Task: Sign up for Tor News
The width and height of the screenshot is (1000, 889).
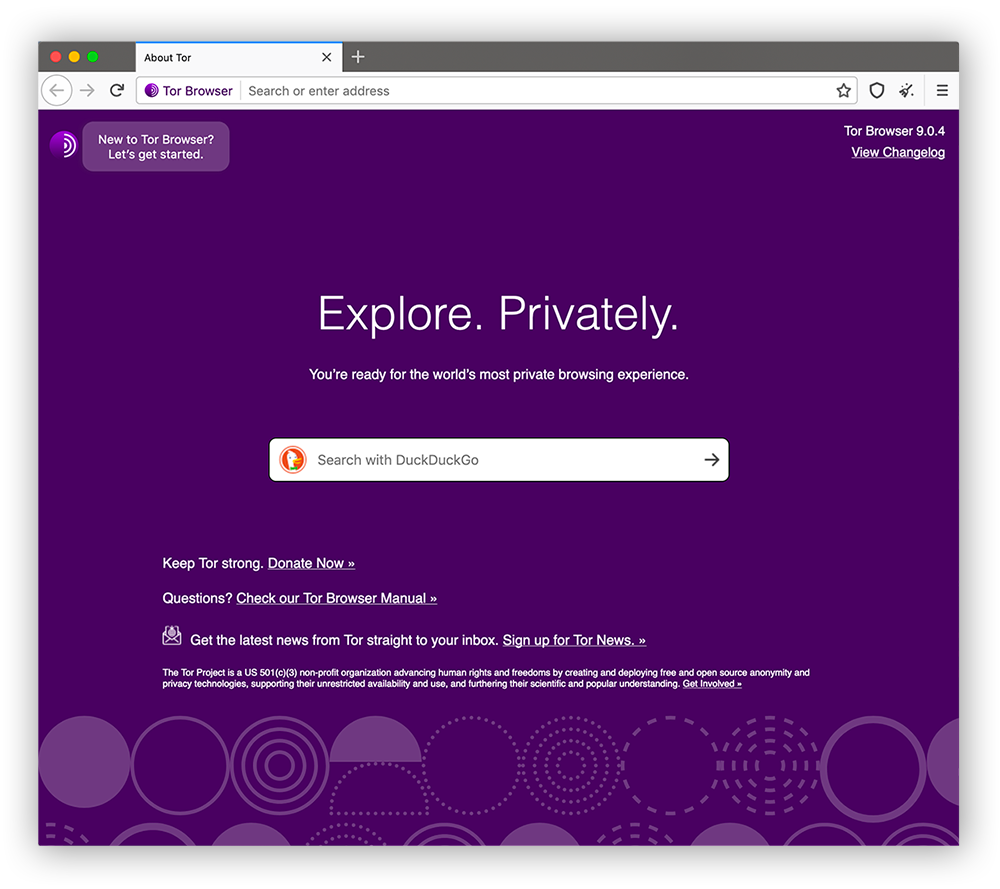Action: 573,640
